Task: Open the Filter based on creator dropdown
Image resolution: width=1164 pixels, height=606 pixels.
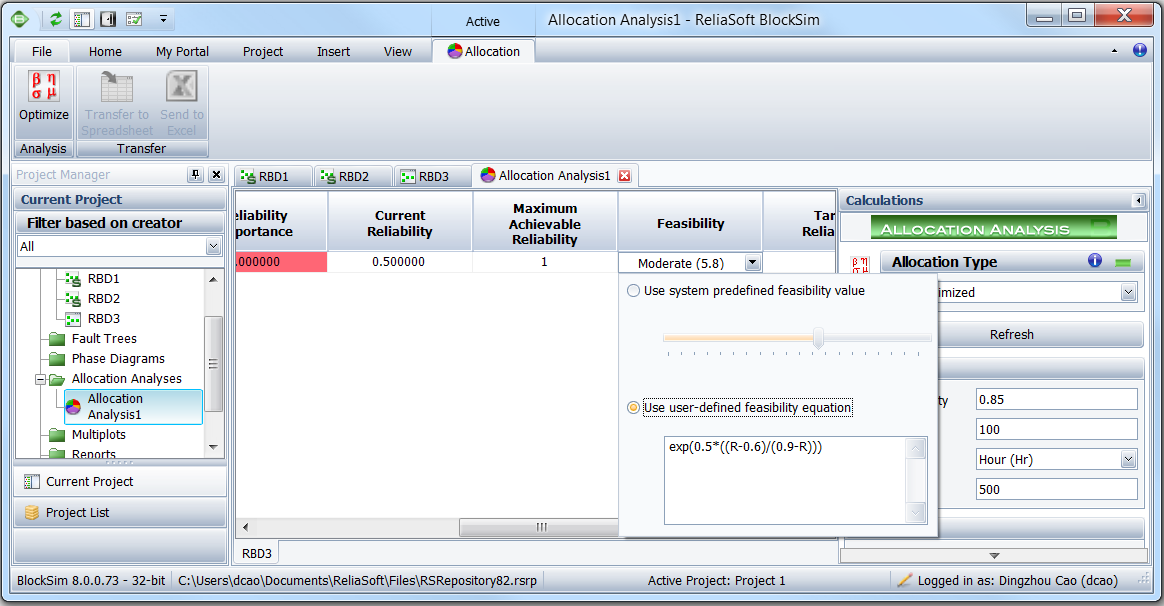Action: click(x=213, y=247)
